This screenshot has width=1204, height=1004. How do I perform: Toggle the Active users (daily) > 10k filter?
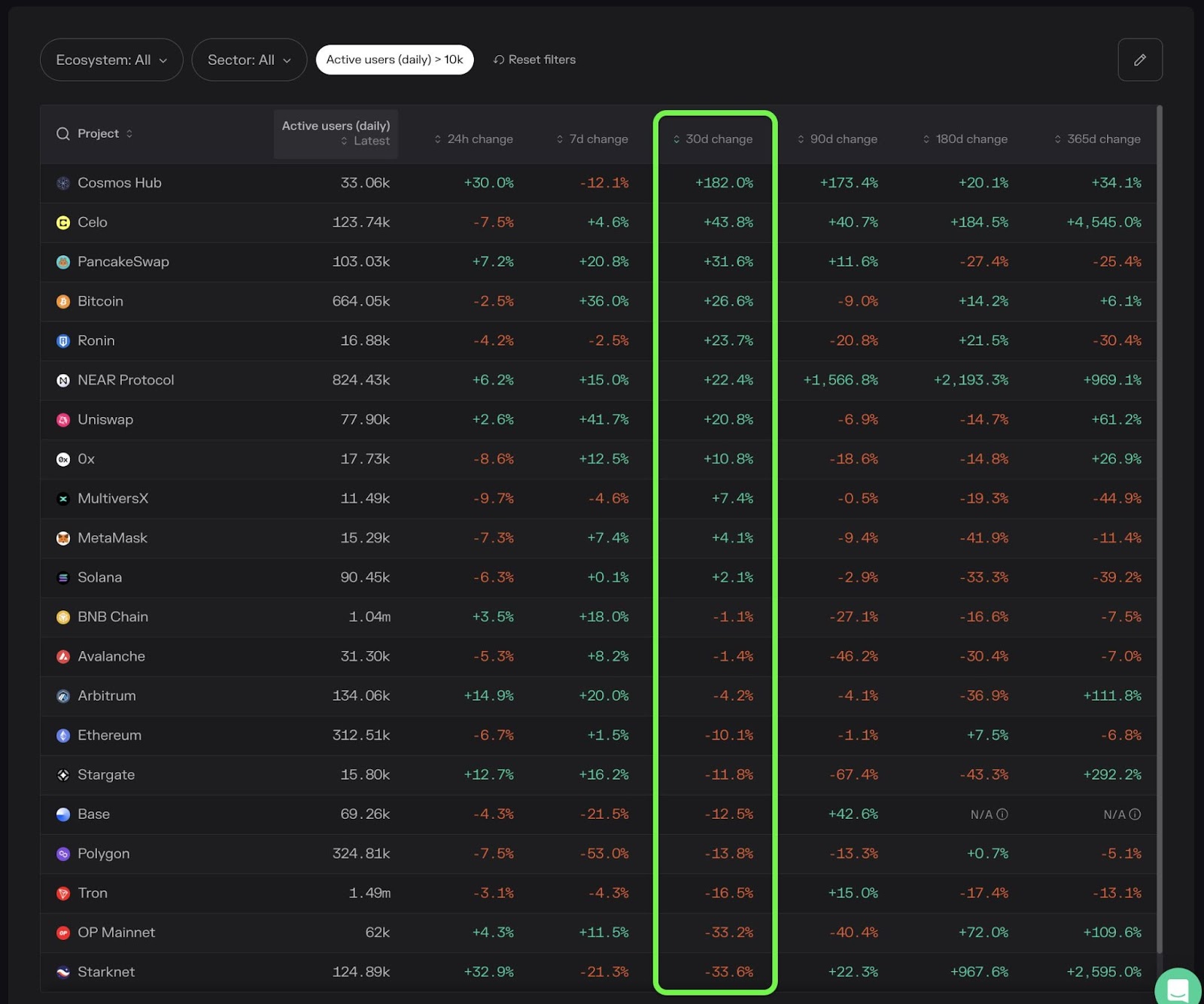(394, 59)
